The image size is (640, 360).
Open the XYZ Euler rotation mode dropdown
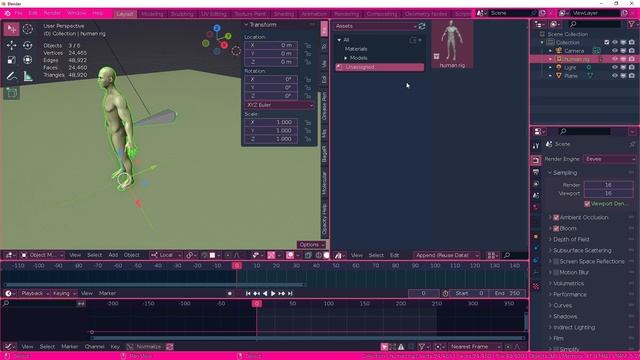pos(280,105)
